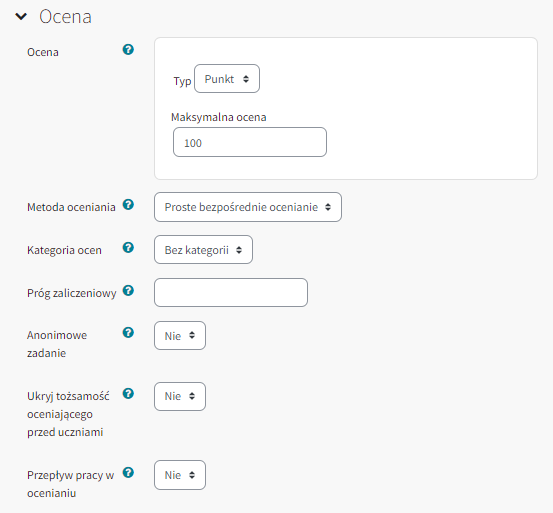Show help for Kategoria ocen
This screenshot has height=513, width=553.
click(x=128, y=248)
